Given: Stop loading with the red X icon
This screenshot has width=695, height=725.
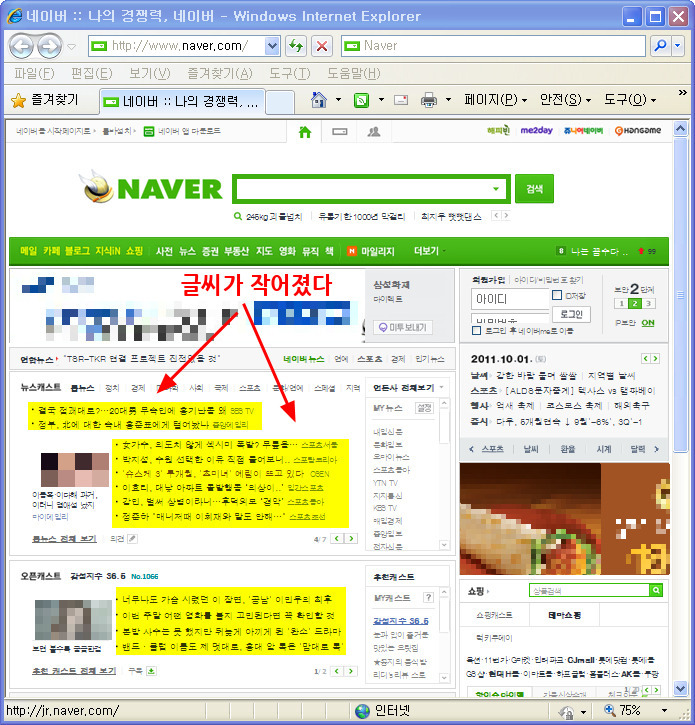Looking at the screenshot, I should coord(322,46).
